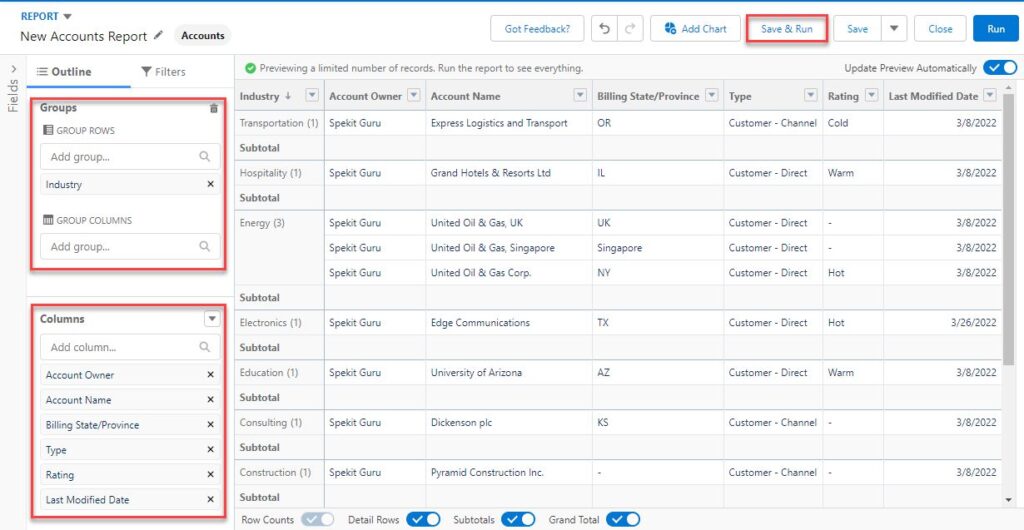Click the Save & Run button
1024x530 pixels.
(787, 29)
